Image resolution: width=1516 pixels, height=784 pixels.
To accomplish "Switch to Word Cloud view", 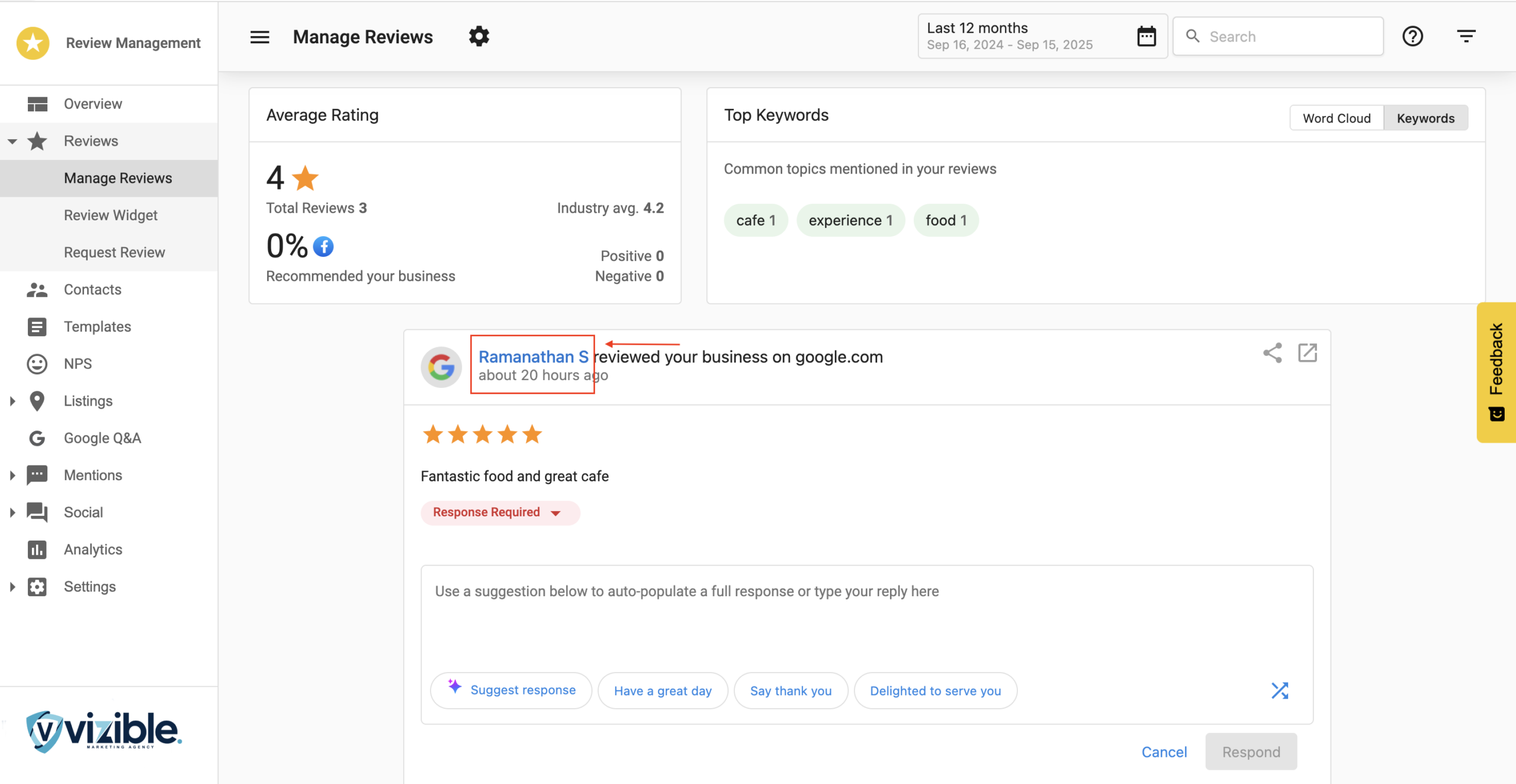I will 1337,118.
